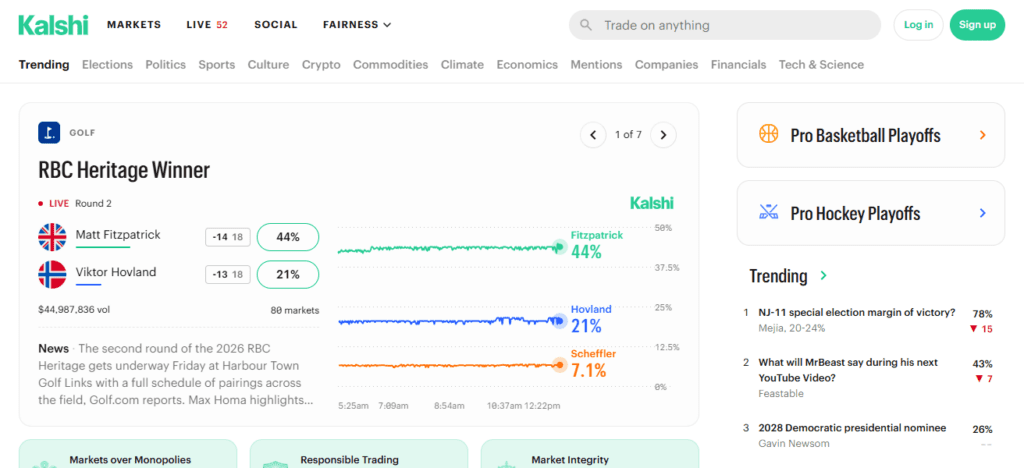This screenshot has width=1024, height=468.
Task: Select the Tech & Science category tab
Action: tap(821, 65)
